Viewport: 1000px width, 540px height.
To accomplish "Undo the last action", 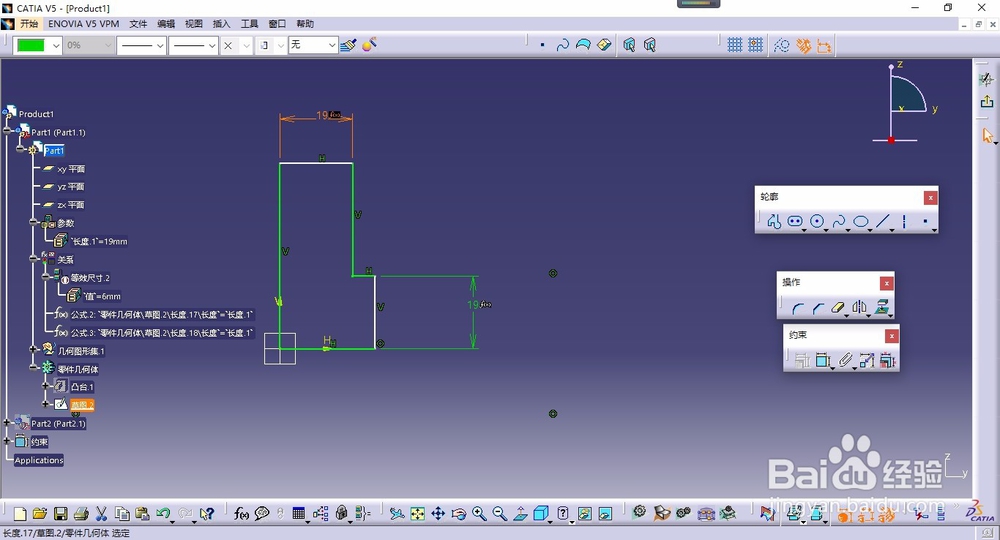I will tap(163, 513).
